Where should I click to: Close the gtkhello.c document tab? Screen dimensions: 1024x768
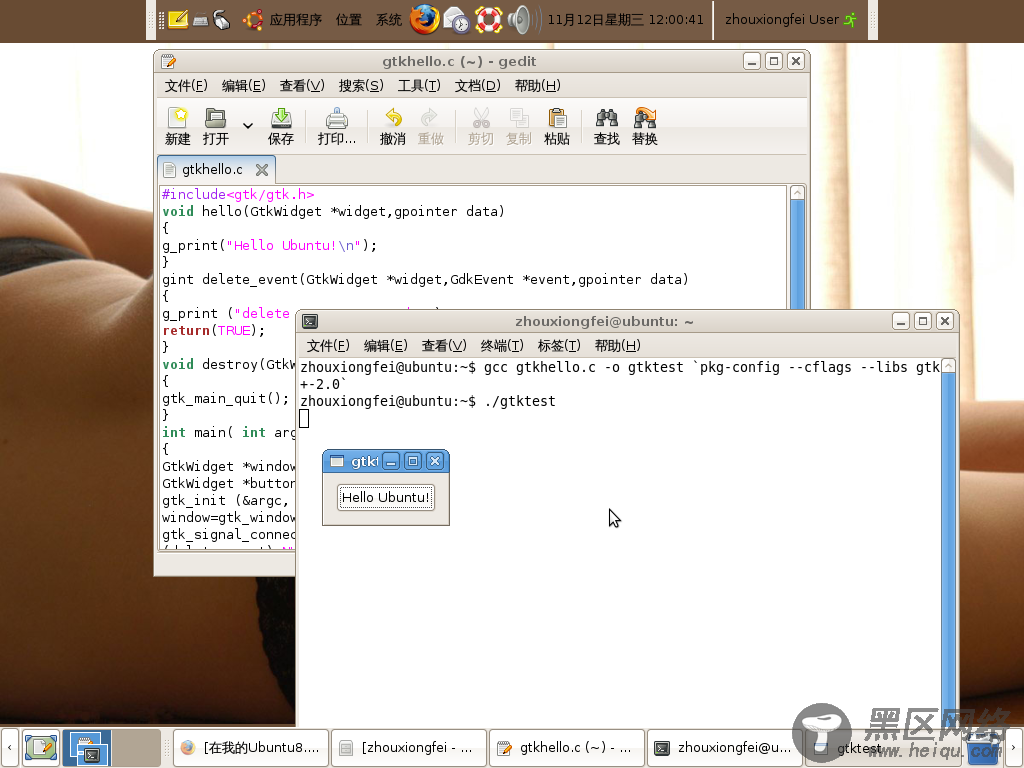262,170
